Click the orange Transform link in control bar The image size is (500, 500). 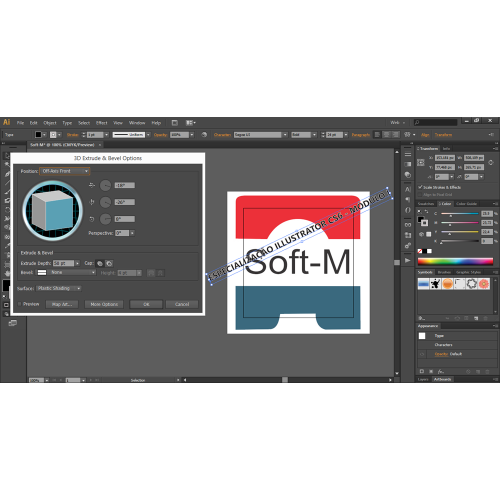pos(443,135)
